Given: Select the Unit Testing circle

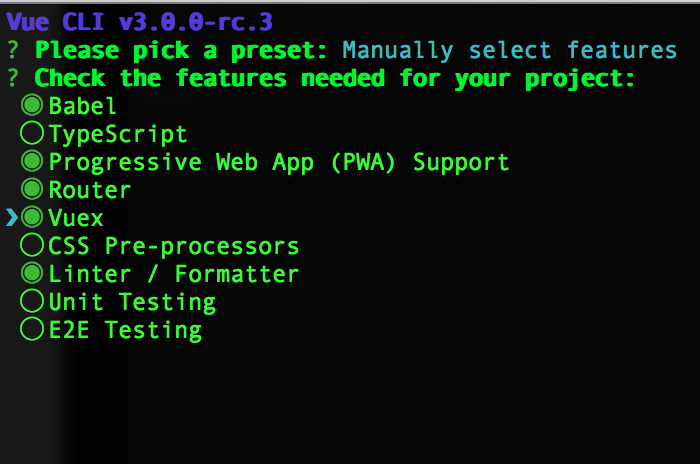Looking at the screenshot, I should 32,301.
